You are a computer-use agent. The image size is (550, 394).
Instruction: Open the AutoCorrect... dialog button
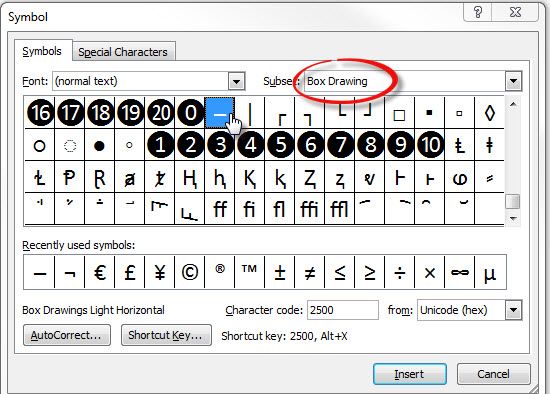click(x=67, y=335)
